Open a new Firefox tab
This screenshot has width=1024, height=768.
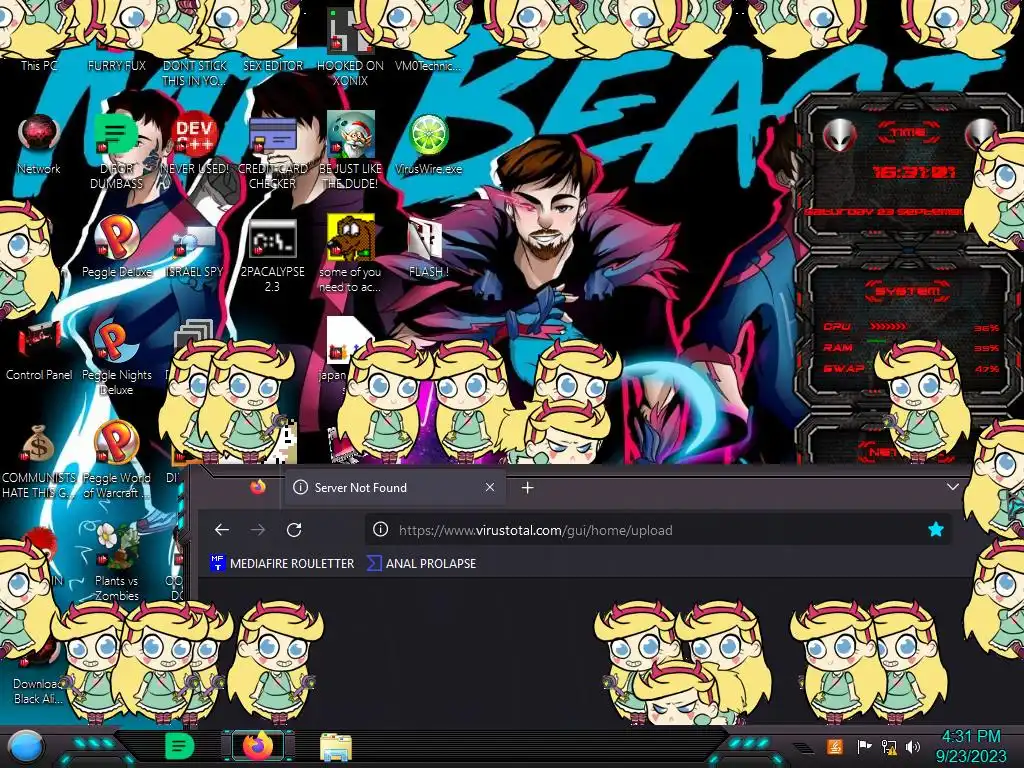tap(528, 487)
